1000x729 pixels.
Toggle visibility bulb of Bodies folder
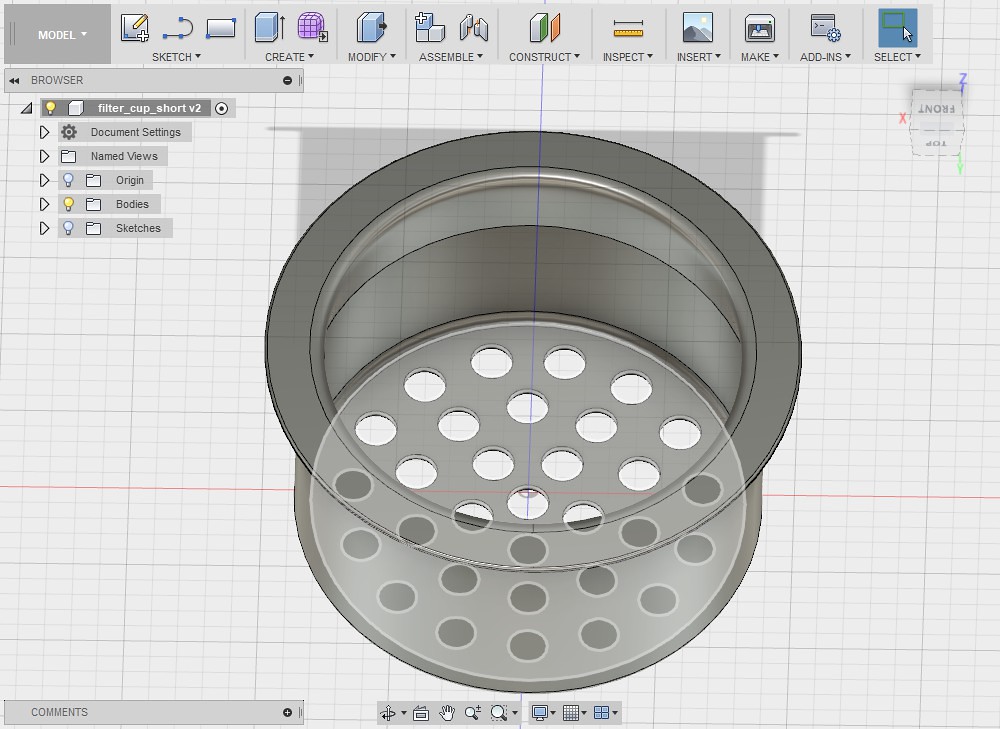point(68,204)
